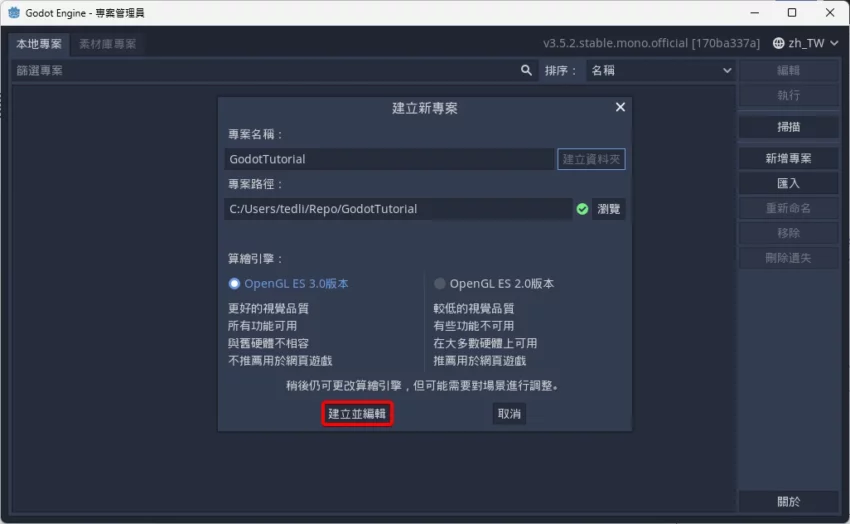Image resolution: width=850 pixels, height=524 pixels.
Task: Click the 新增專案 button
Action: point(788,158)
